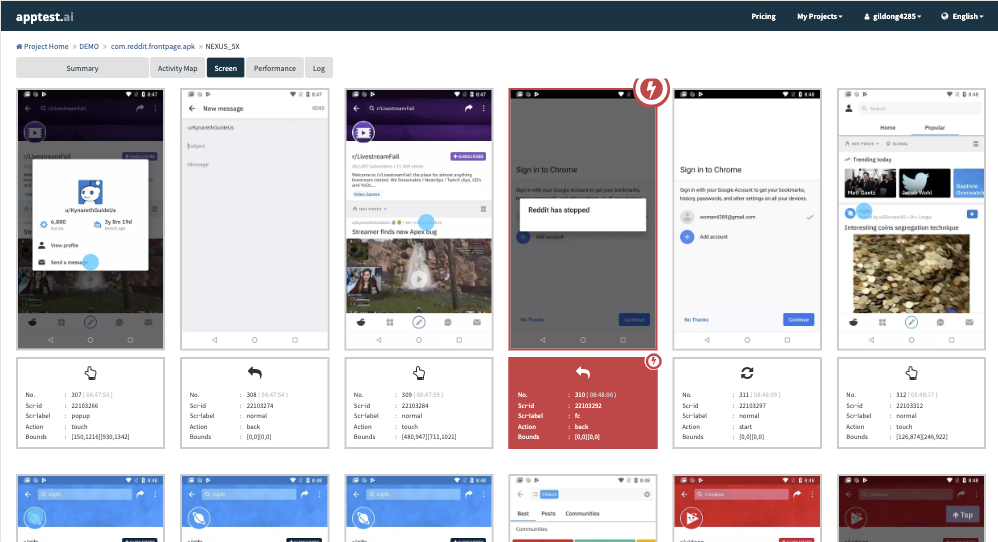Open the English language dropdown
This screenshot has height=542, width=998.
pos(963,17)
